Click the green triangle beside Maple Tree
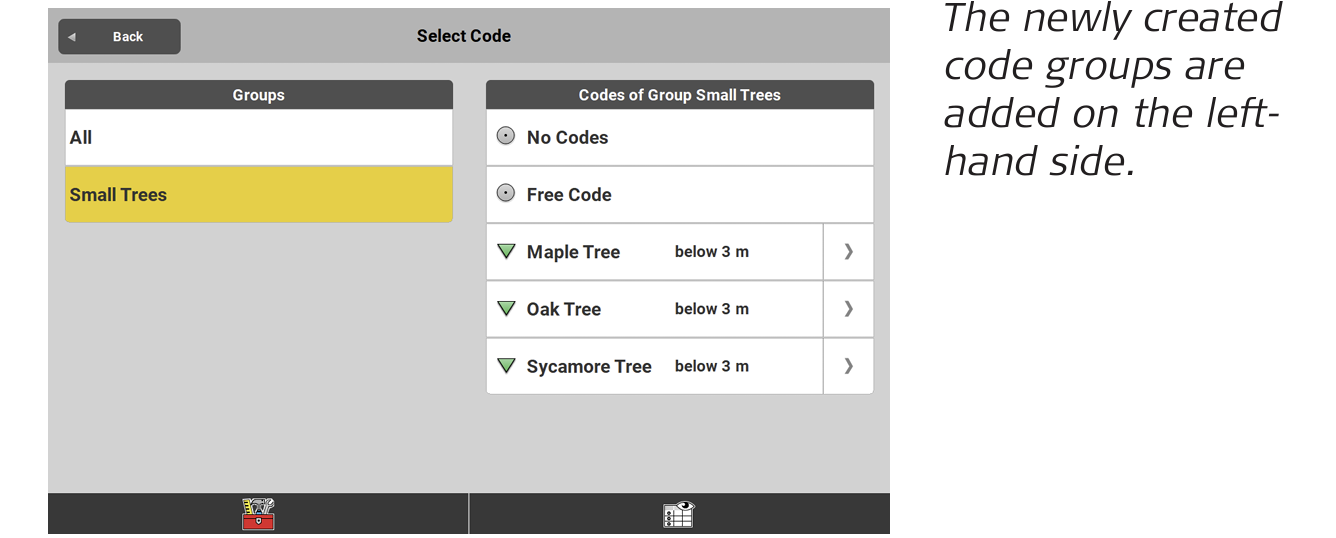1336x538 pixels. pos(506,252)
